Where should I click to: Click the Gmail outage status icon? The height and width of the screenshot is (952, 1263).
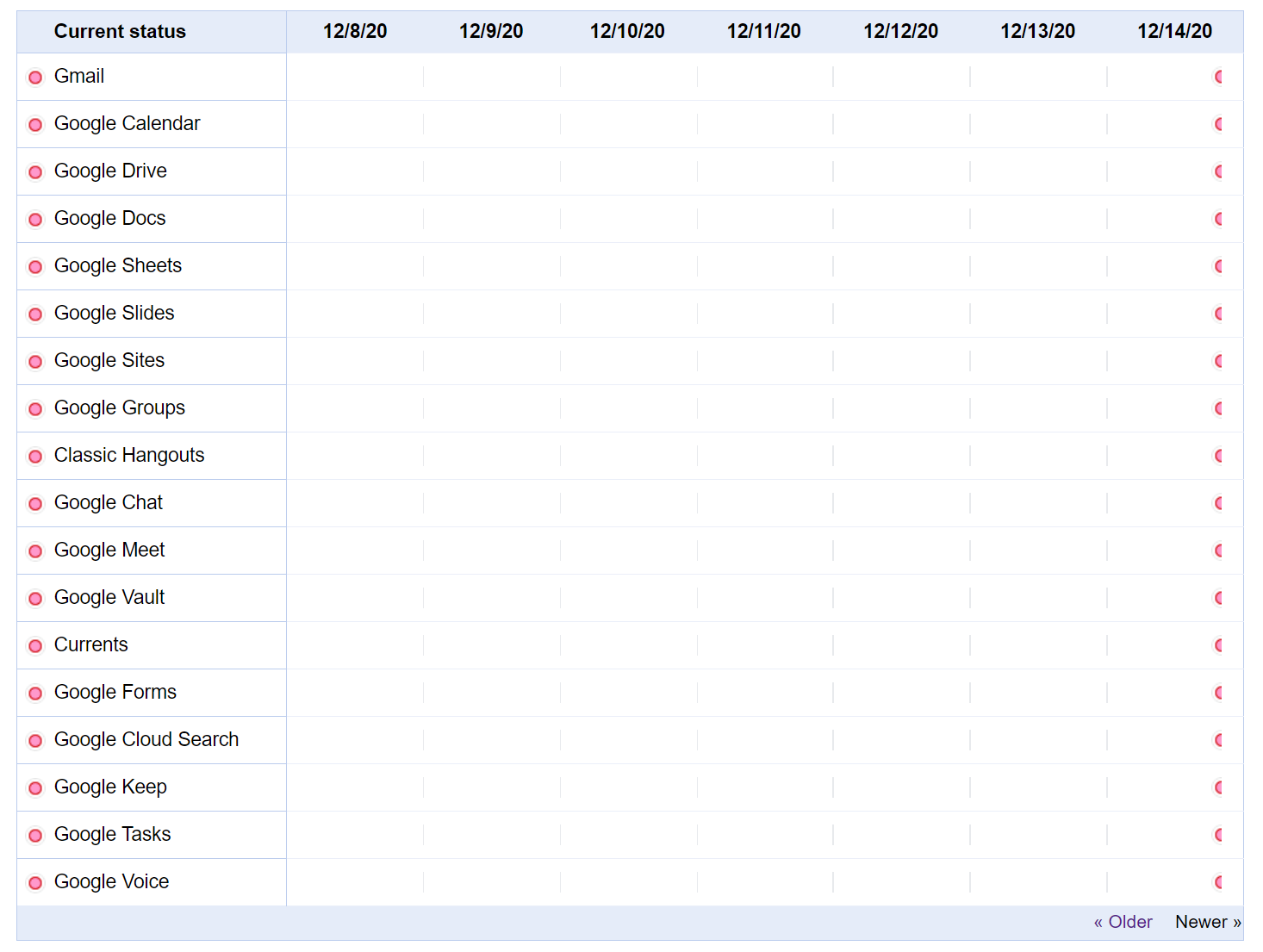pos(35,78)
